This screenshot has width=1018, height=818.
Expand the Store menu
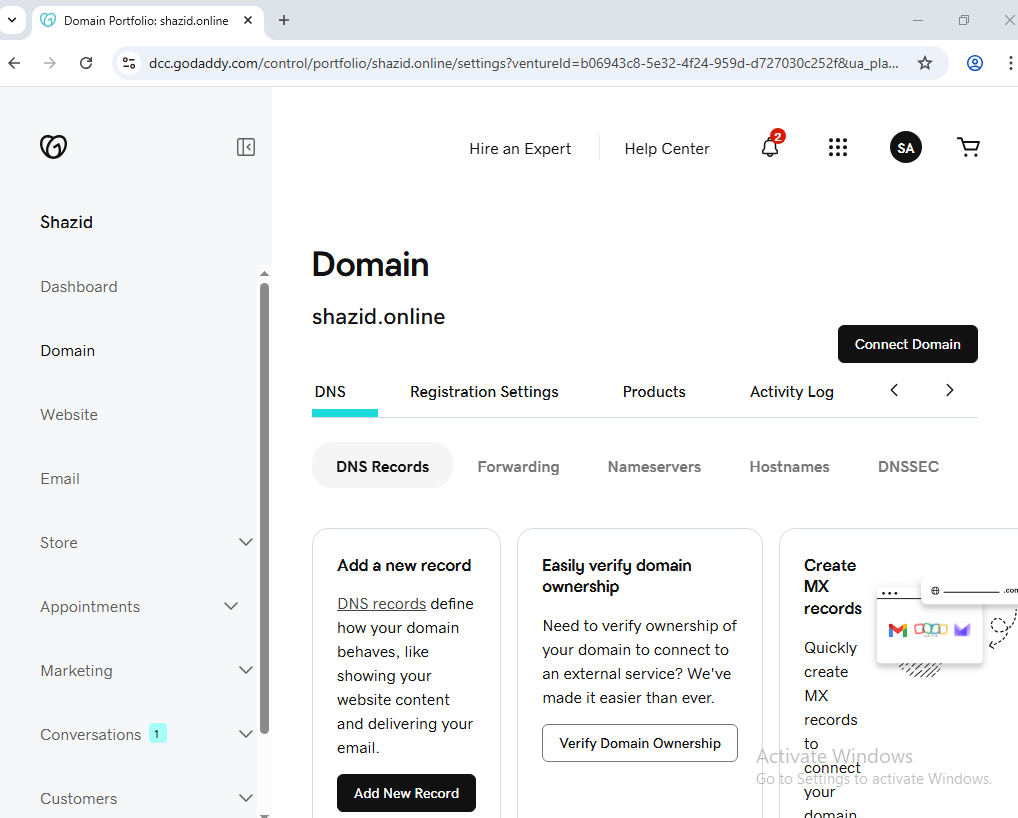click(x=245, y=542)
